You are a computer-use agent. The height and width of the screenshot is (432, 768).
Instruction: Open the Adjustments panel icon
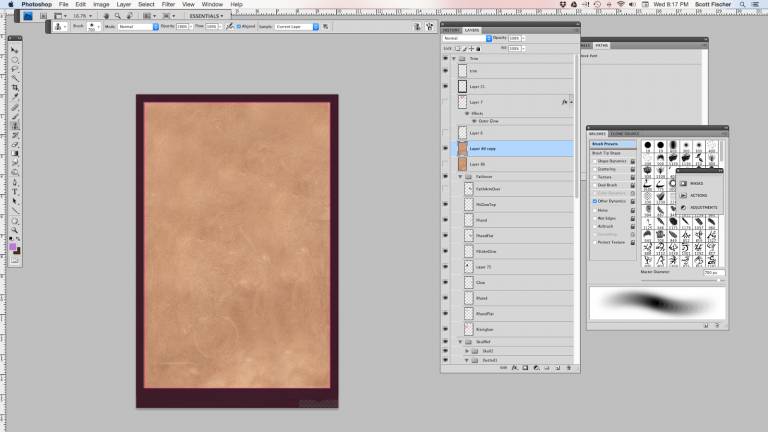point(684,209)
